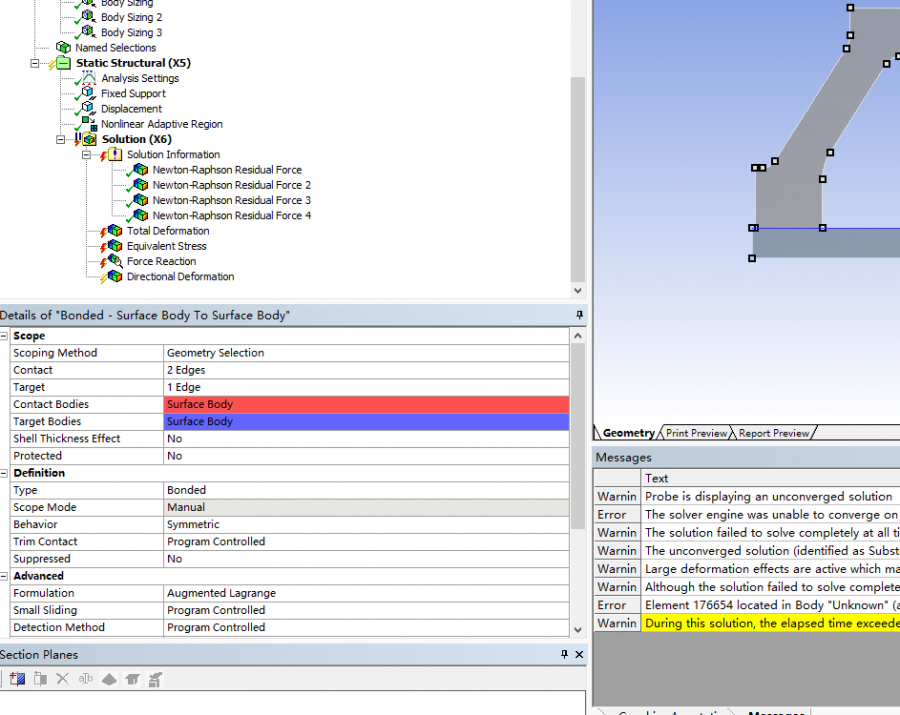Click the New Section Plane icon

(x=17, y=679)
